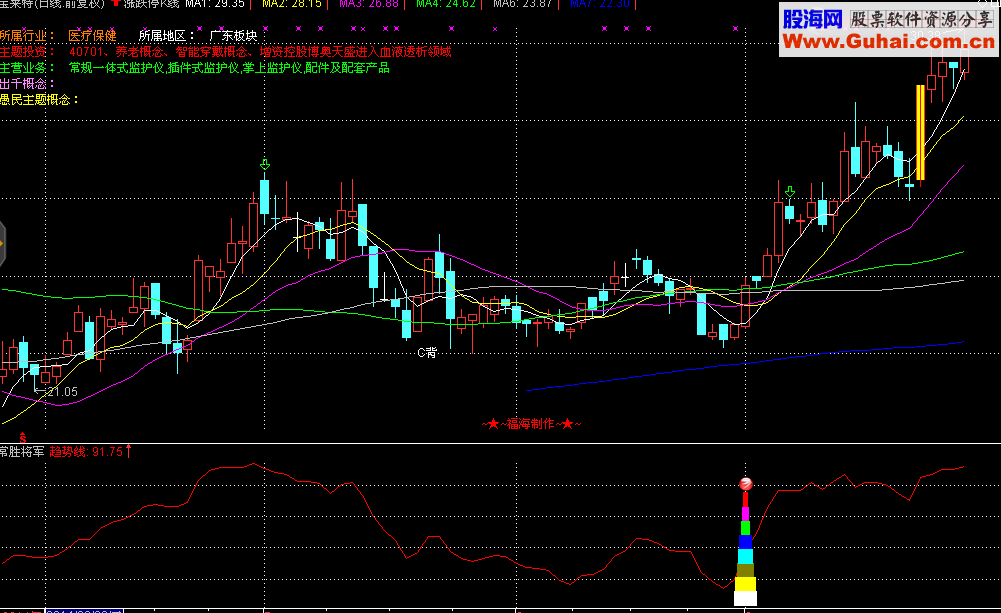Click the red S marker at chart bottom-left
The width and height of the screenshot is (1001, 613).
(22, 437)
